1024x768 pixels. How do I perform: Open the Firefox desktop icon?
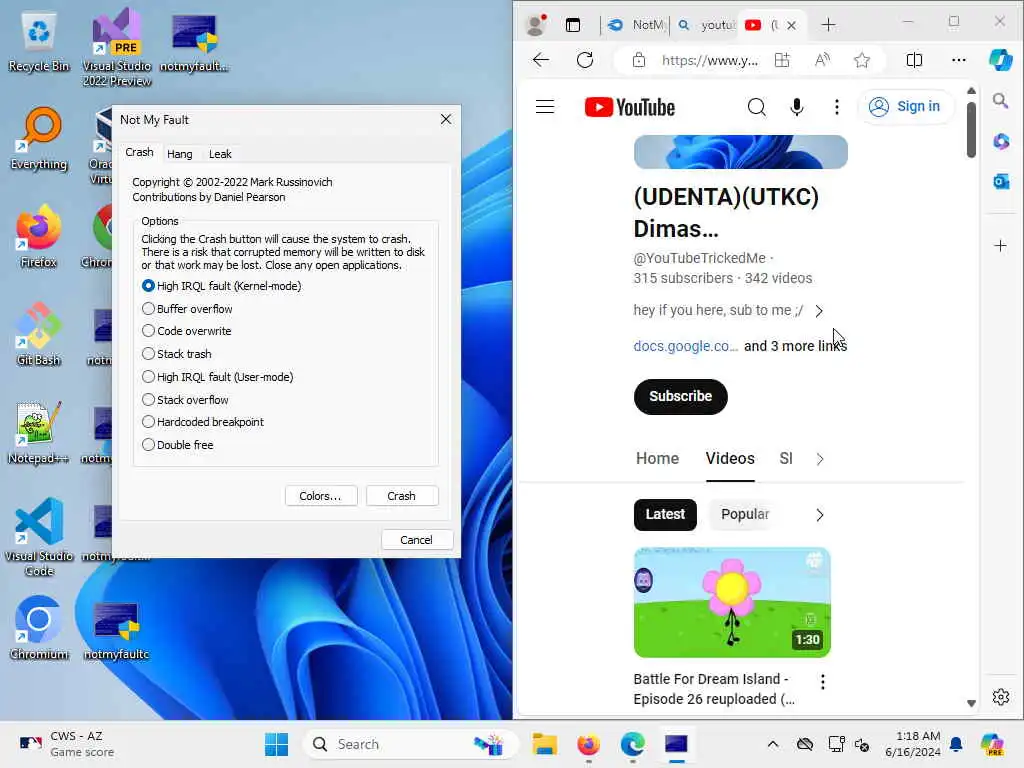39,236
